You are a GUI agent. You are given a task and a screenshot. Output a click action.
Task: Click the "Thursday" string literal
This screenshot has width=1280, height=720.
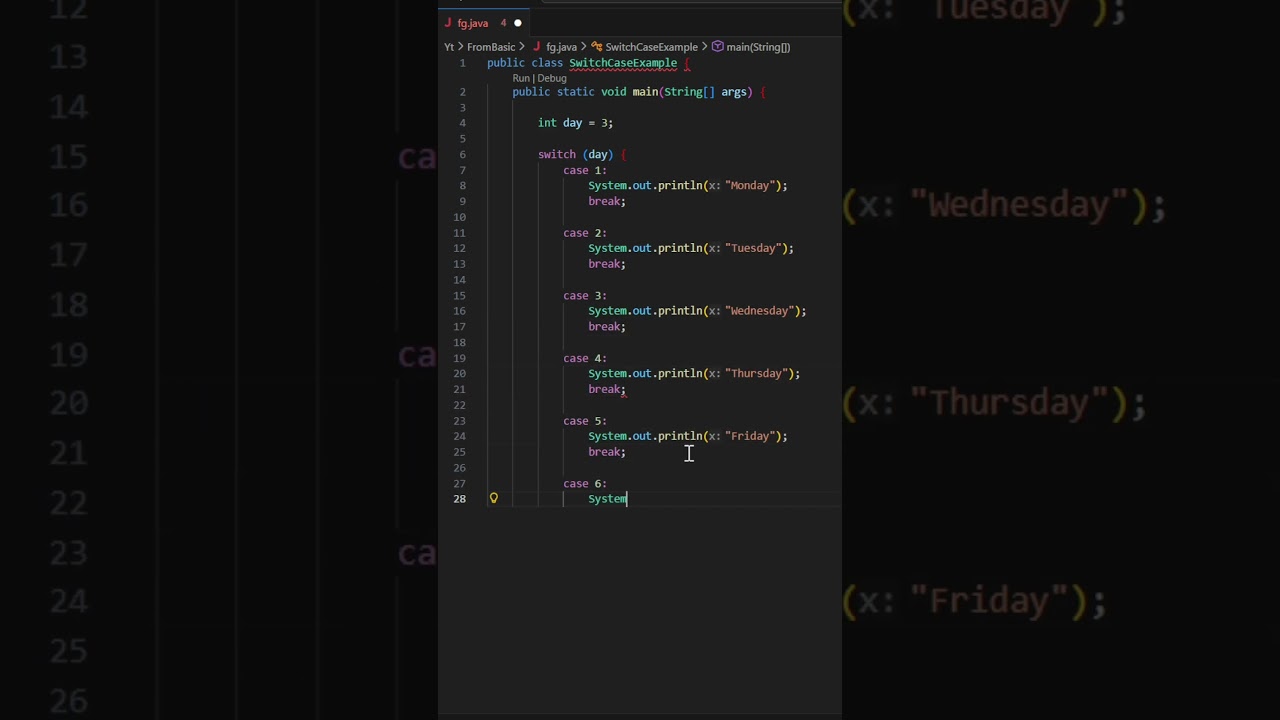tap(757, 373)
